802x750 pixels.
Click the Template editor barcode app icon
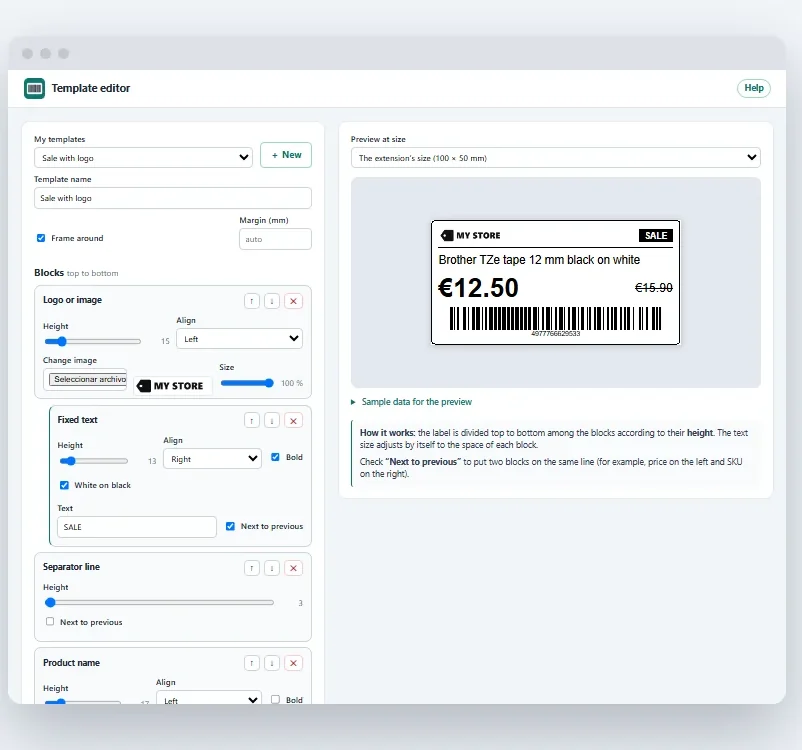tap(34, 89)
